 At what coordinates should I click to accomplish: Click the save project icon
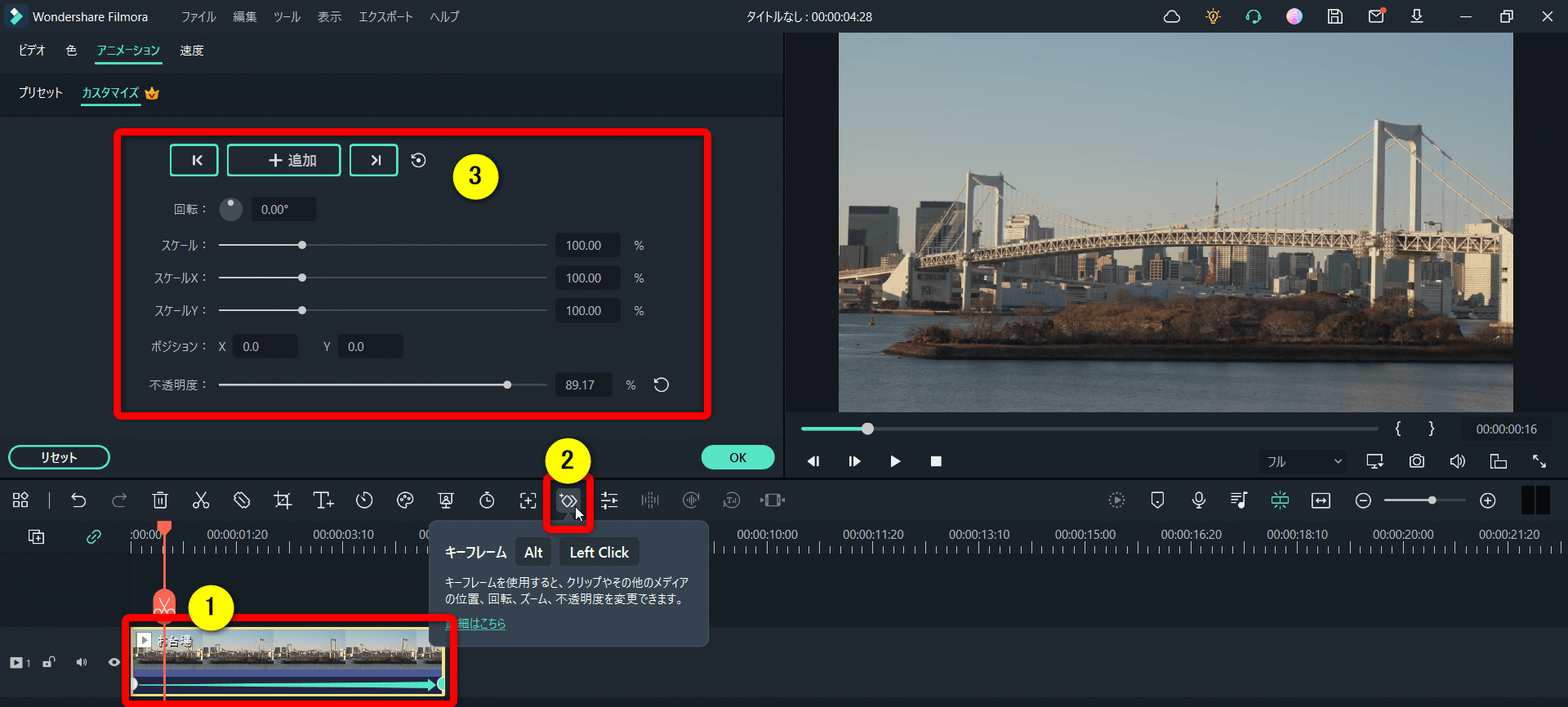(x=1335, y=16)
